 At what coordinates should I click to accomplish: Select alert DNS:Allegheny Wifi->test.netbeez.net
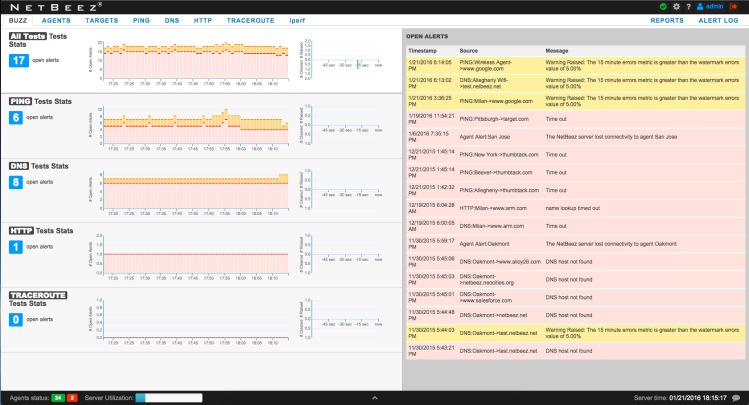pos(576,83)
